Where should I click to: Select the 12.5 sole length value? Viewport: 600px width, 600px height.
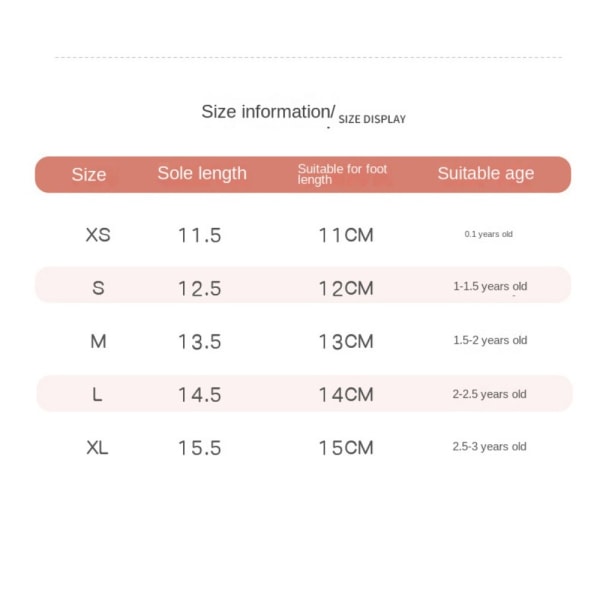pyautogui.click(x=200, y=289)
